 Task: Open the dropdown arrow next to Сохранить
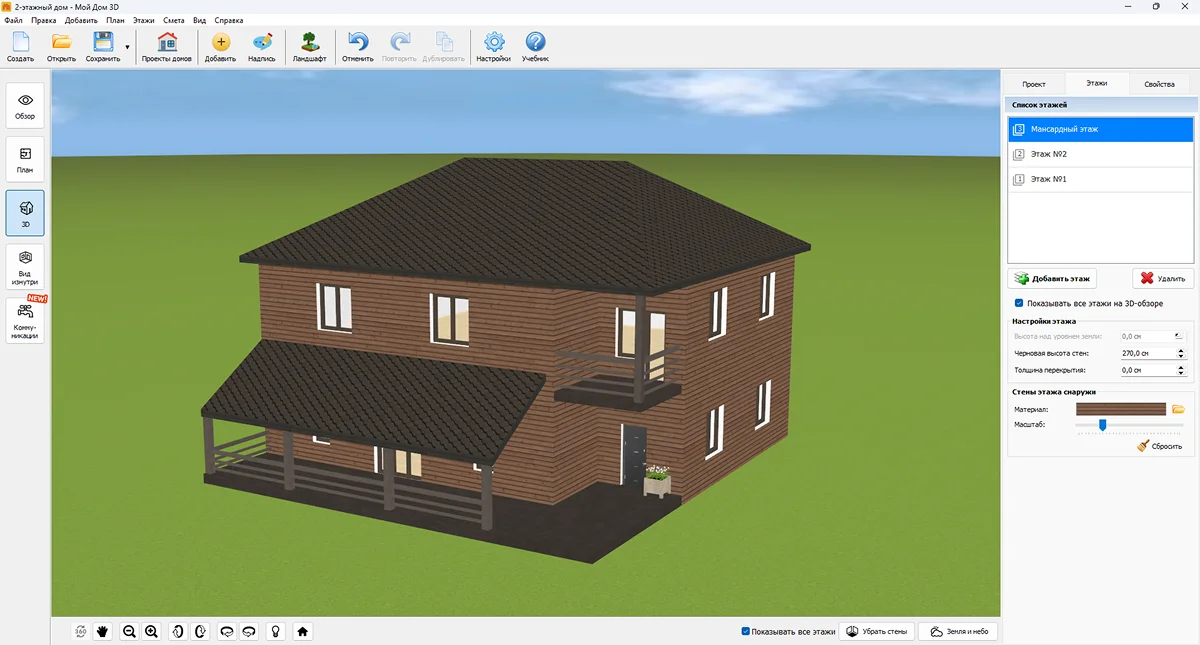tap(127, 47)
